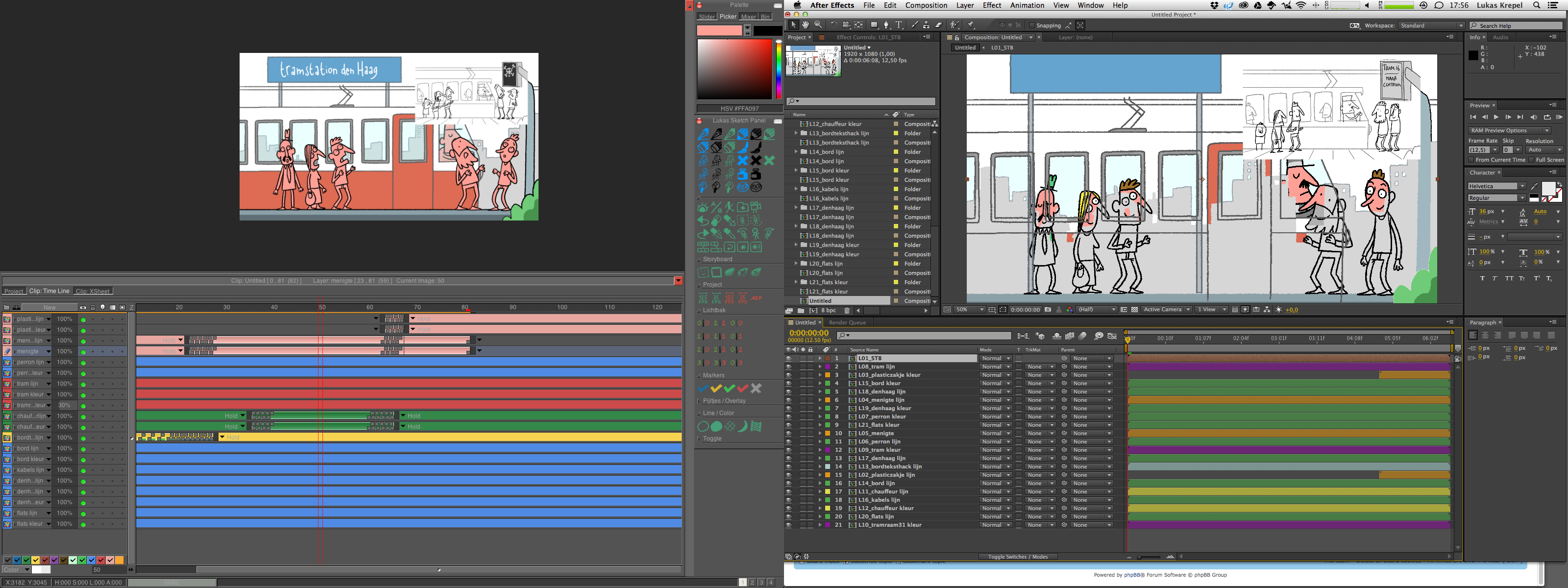
Task: Switch to the Render Queue tab
Action: [x=847, y=322]
